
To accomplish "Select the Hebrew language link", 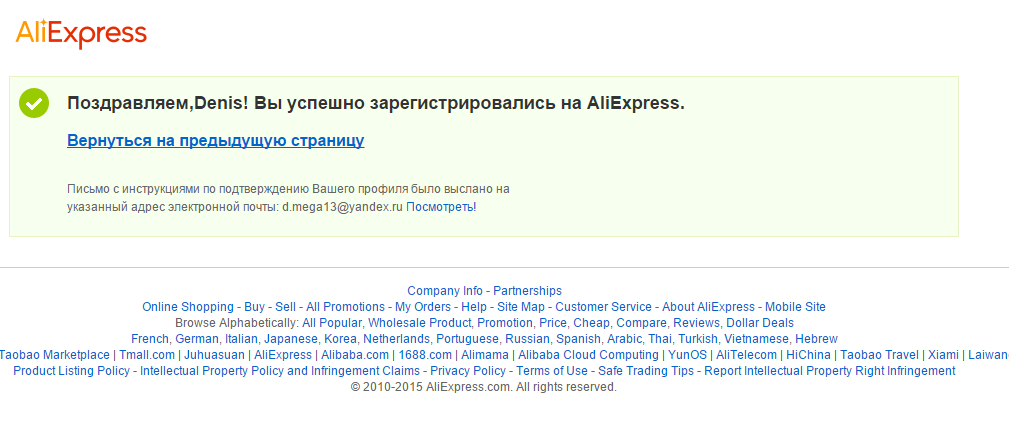I will 817,339.
